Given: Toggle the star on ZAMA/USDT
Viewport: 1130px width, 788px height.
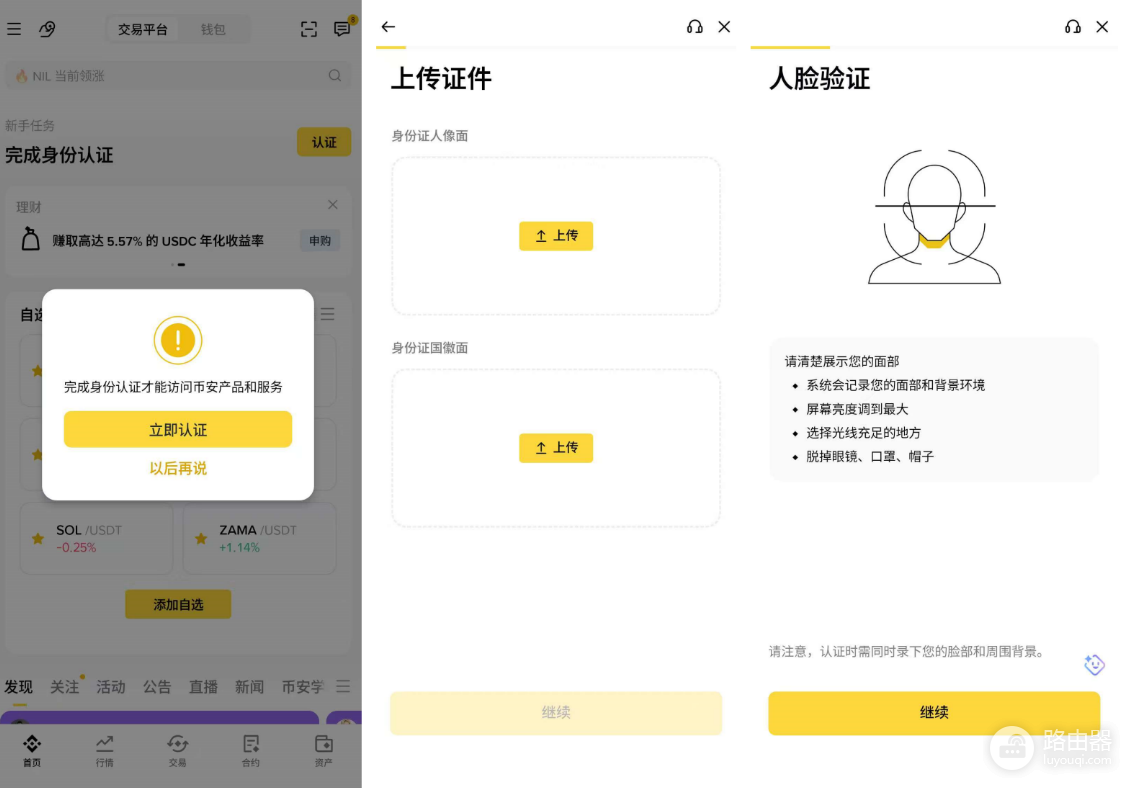Looking at the screenshot, I should [201, 539].
